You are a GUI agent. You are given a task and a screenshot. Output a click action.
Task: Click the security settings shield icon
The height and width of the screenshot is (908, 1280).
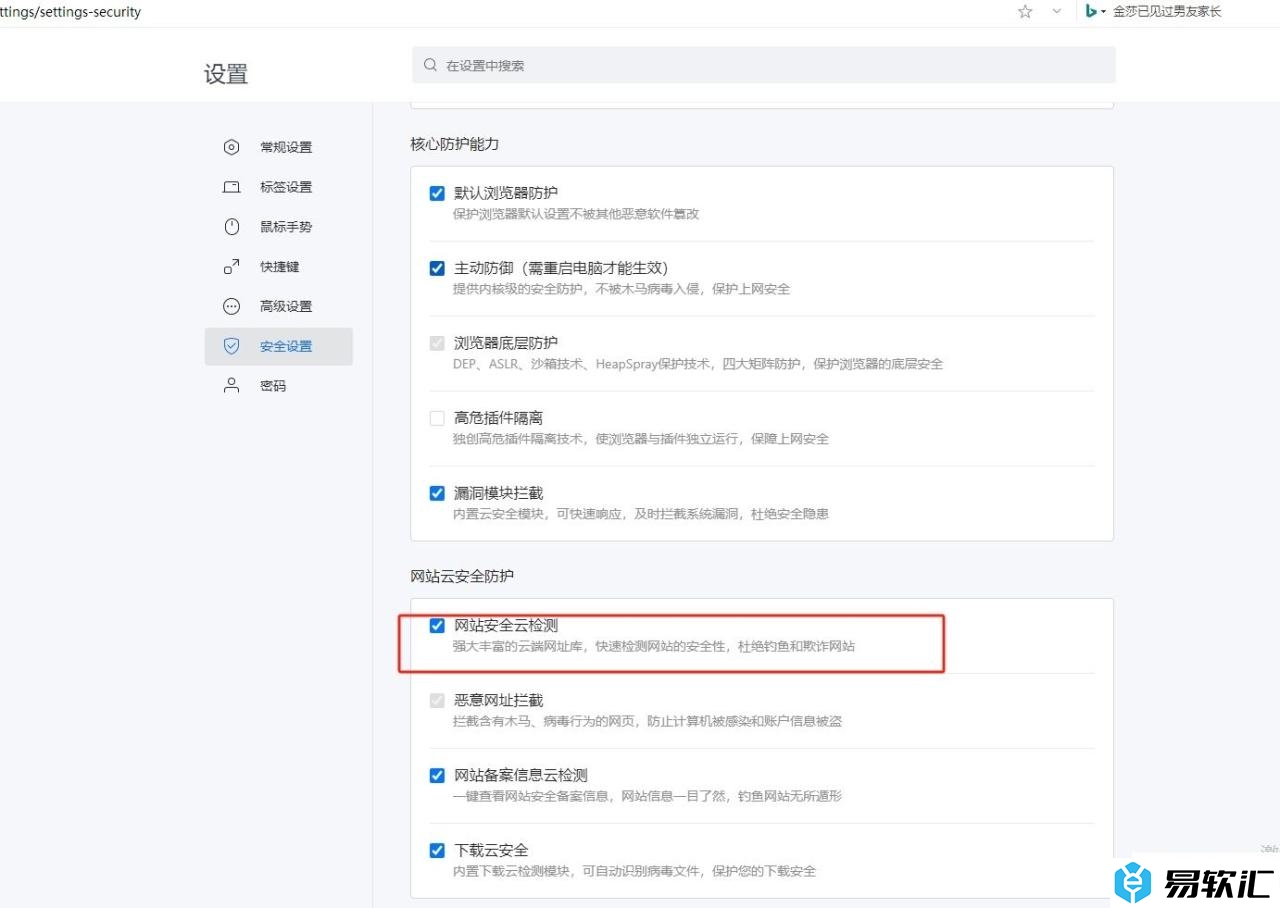231,346
